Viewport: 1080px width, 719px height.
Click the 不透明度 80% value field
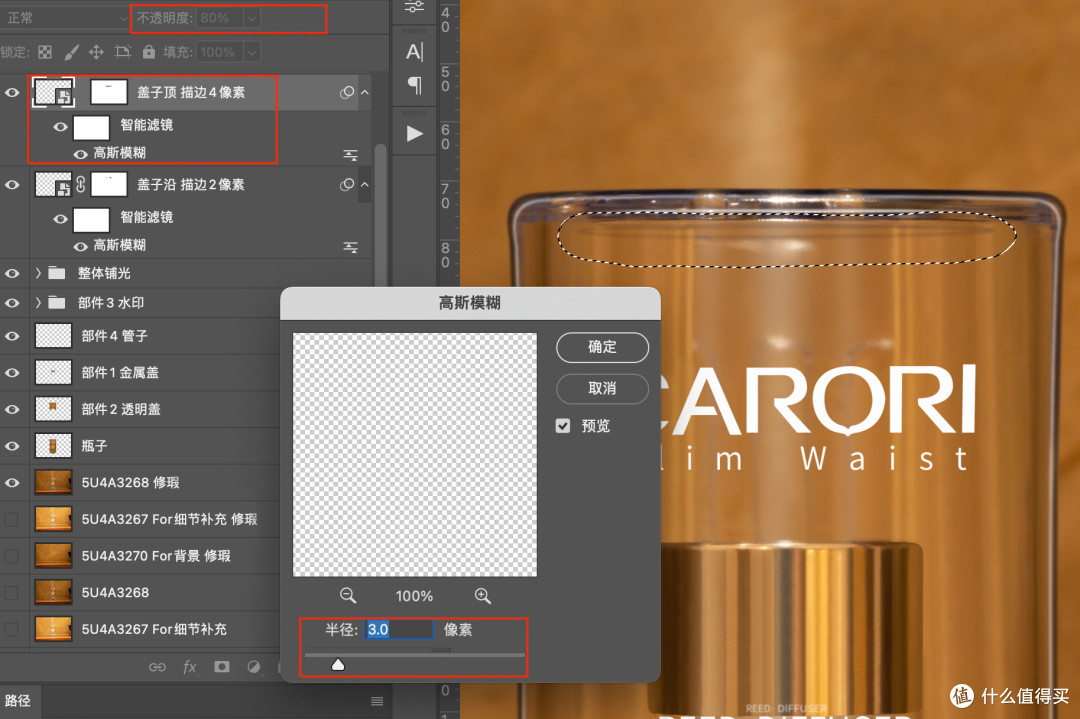220,19
